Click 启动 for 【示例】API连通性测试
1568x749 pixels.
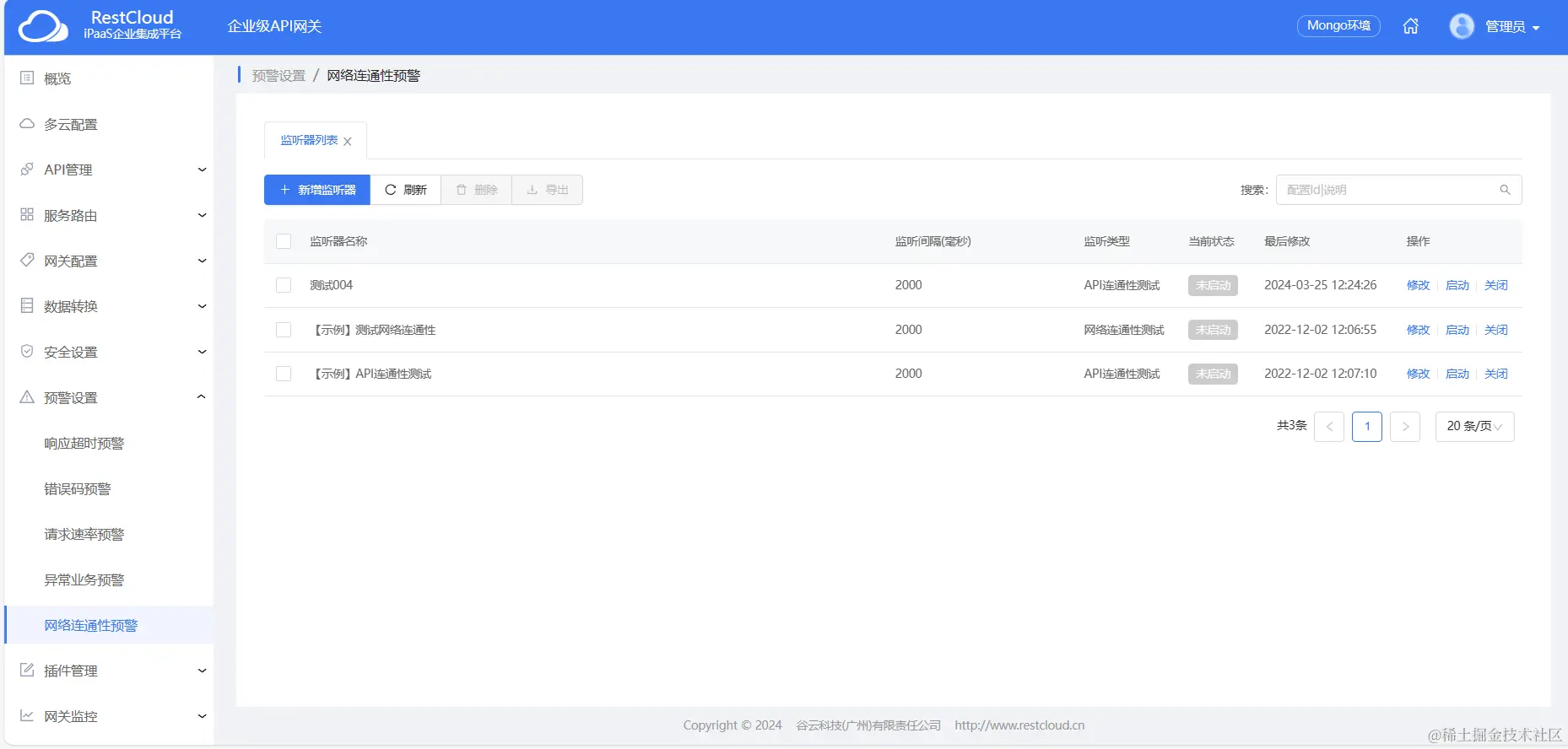[1457, 374]
